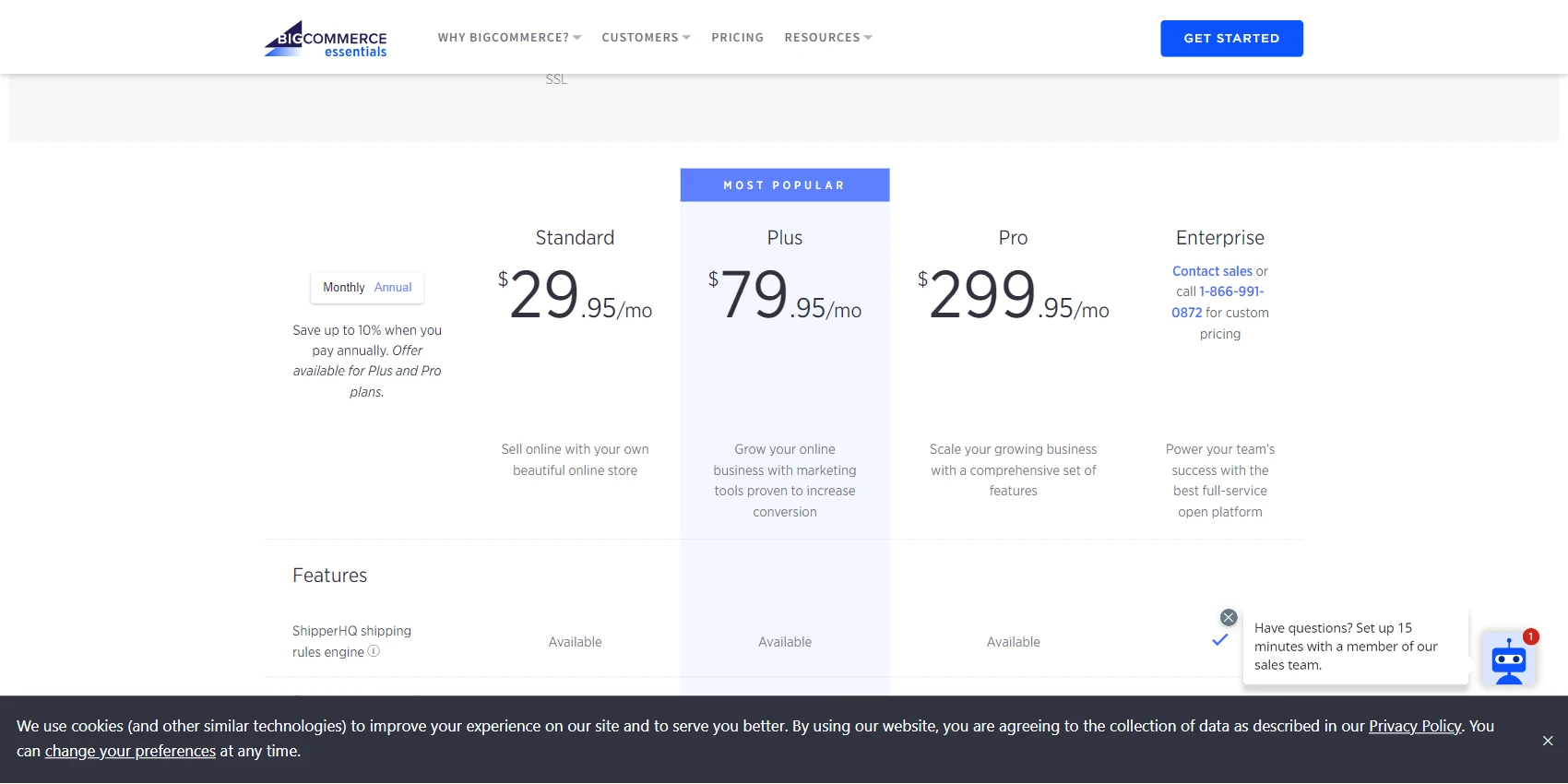Expand the Resources dropdown
This screenshot has height=784, width=1568.
click(x=828, y=38)
